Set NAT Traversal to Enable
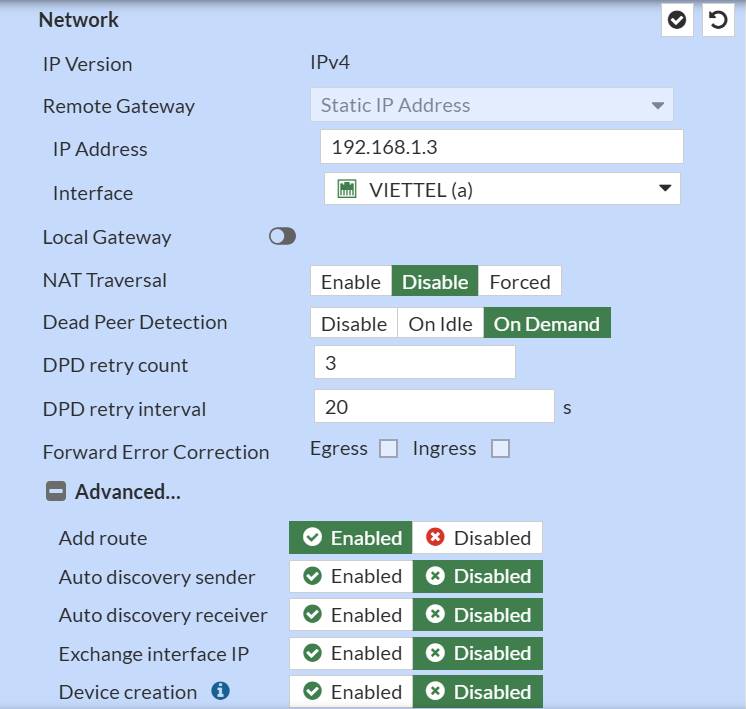The height and width of the screenshot is (709, 746). 350,282
